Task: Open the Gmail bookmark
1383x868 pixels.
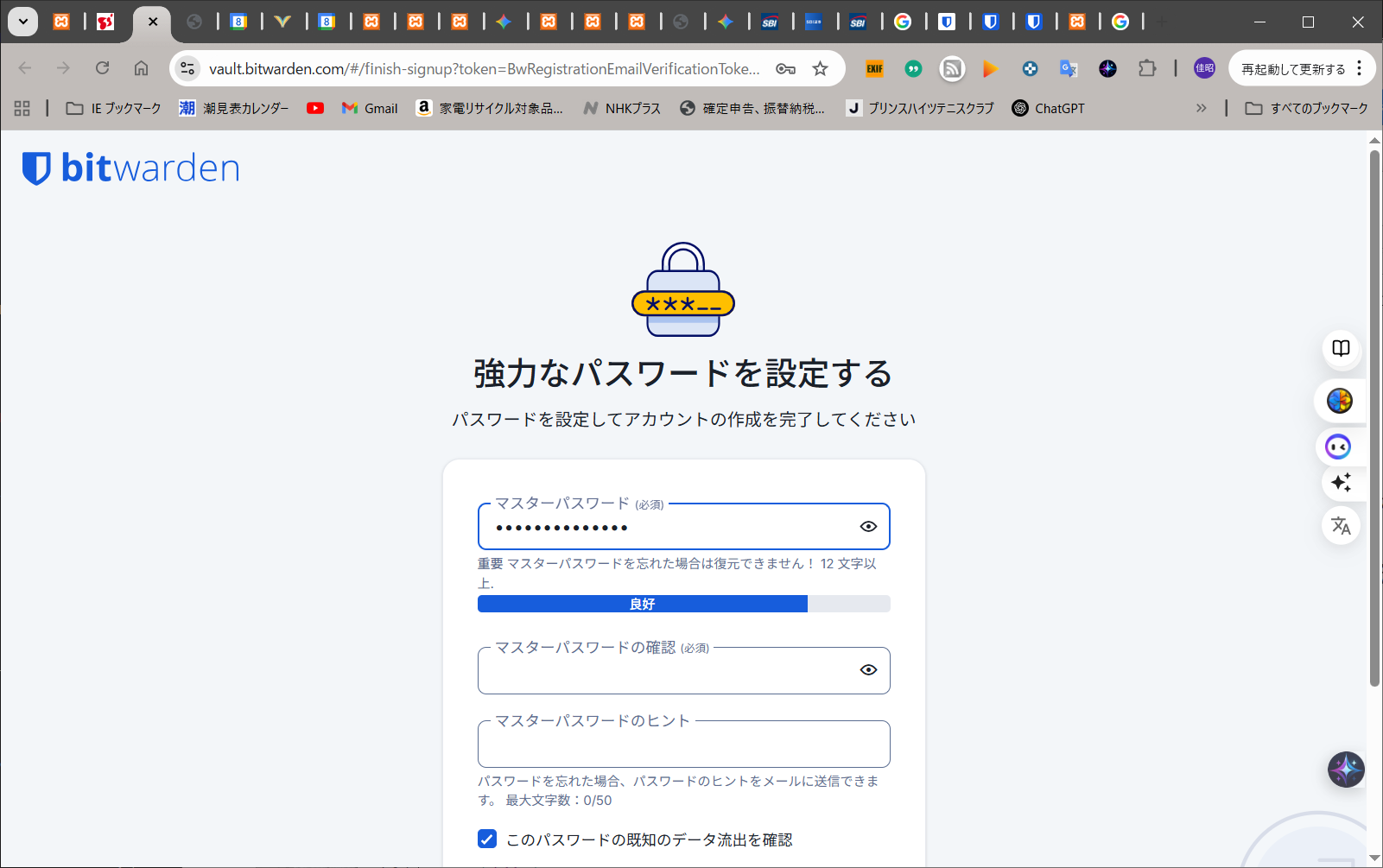Action: pyautogui.click(x=370, y=108)
